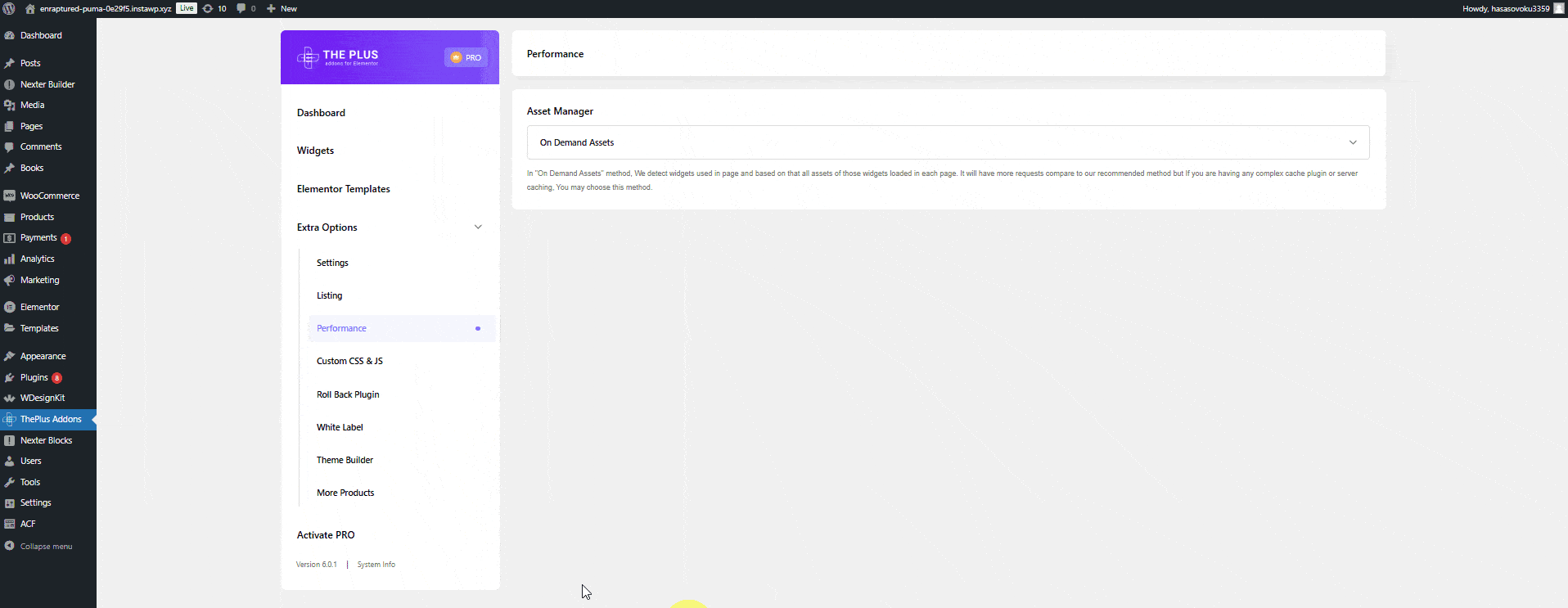Click Howdy, hasasovoku3359 account link
This screenshot has width=1568, height=608.
click(x=1506, y=8)
